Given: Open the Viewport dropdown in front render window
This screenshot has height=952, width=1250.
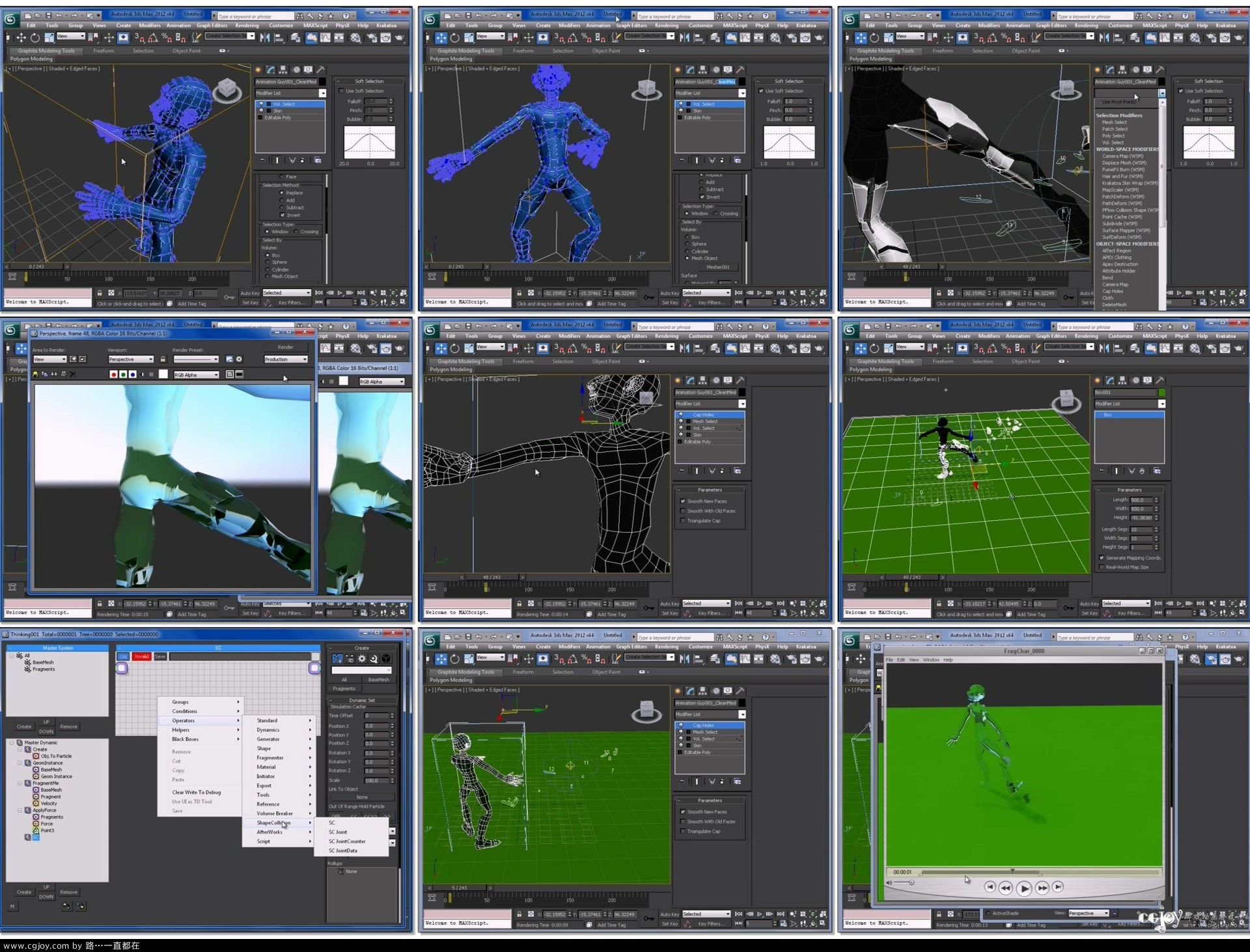Looking at the screenshot, I should (x=131, y=359).
